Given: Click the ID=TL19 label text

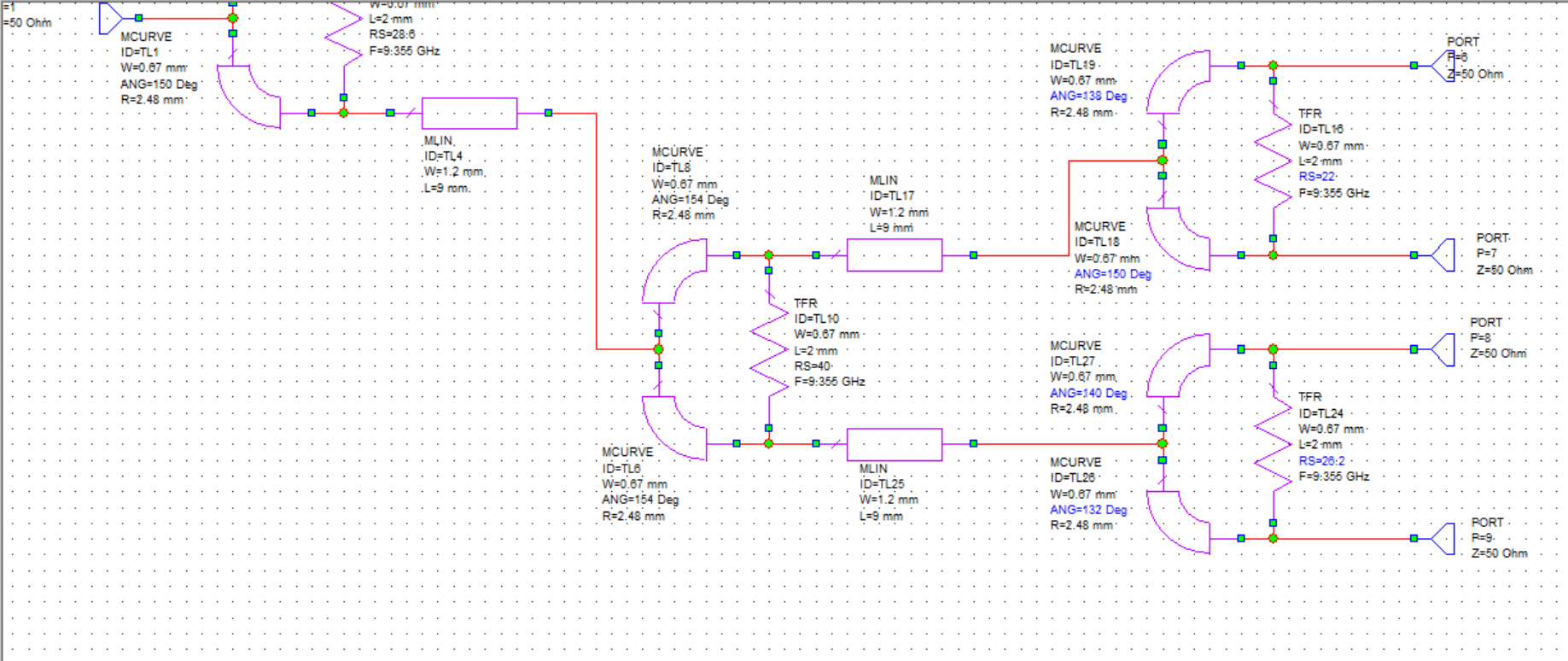Looking at the screenshot, I should [x=1073, y=64].
